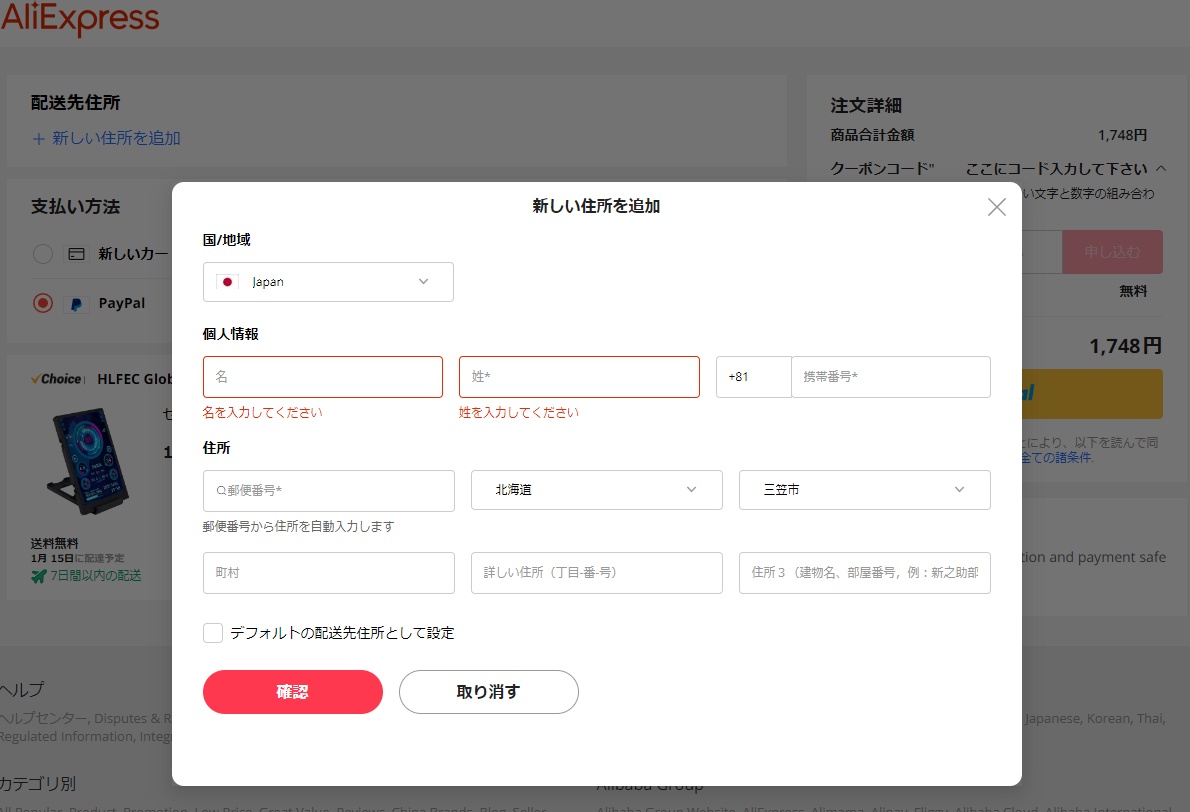Select the PayPal radio button
1190x812 pixels.
pos(42,303)
